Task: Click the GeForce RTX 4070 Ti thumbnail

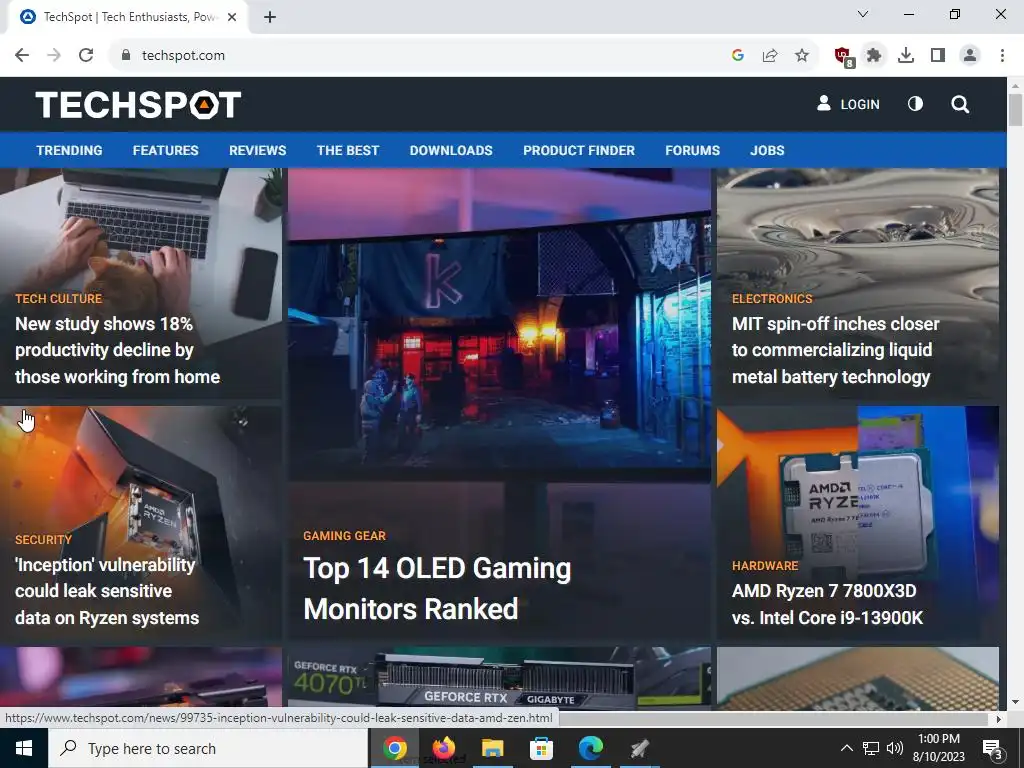Action: coord(500,678)
